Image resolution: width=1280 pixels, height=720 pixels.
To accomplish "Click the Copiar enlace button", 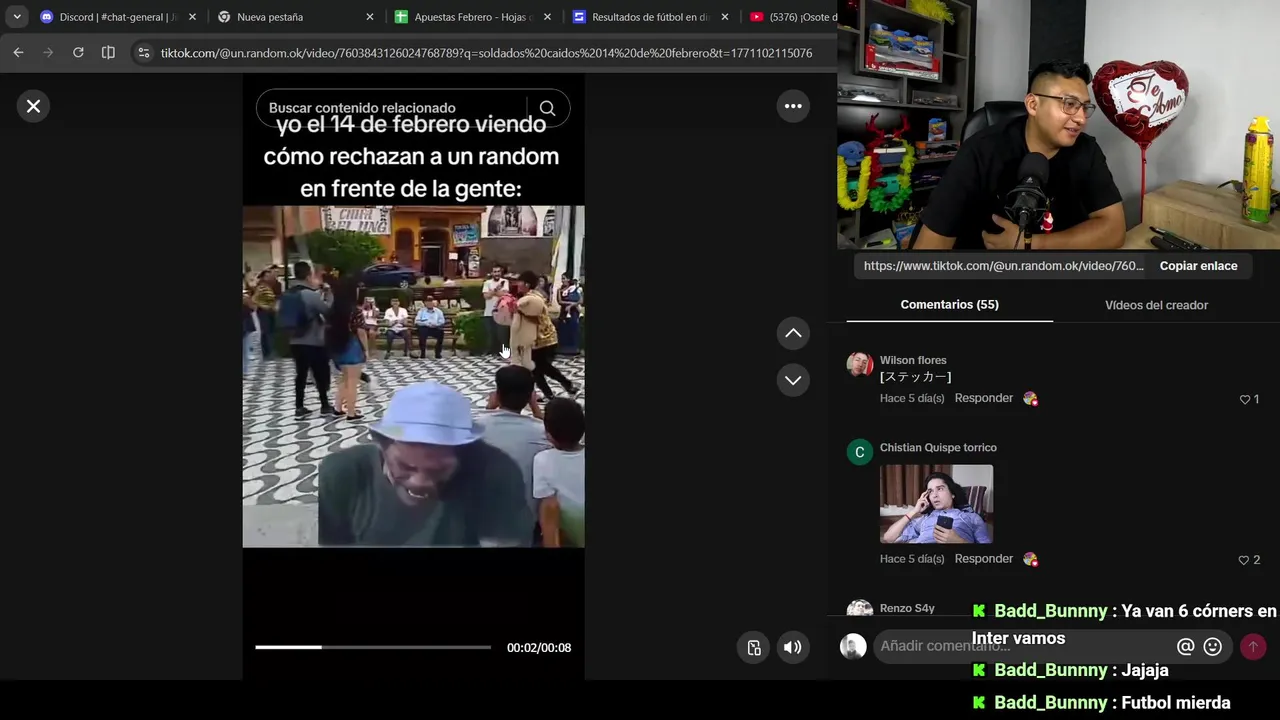I will pyautogui.click(x=1198, y=266).
